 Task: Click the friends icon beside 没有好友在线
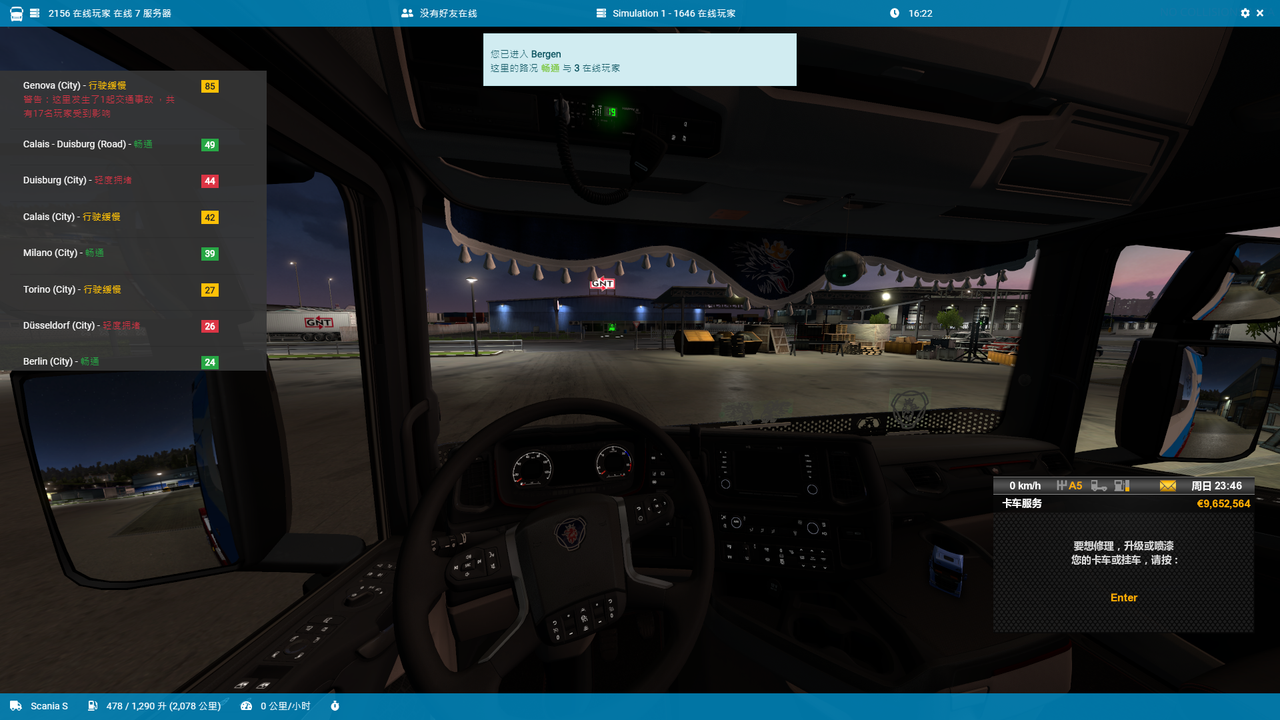(407, 13)
